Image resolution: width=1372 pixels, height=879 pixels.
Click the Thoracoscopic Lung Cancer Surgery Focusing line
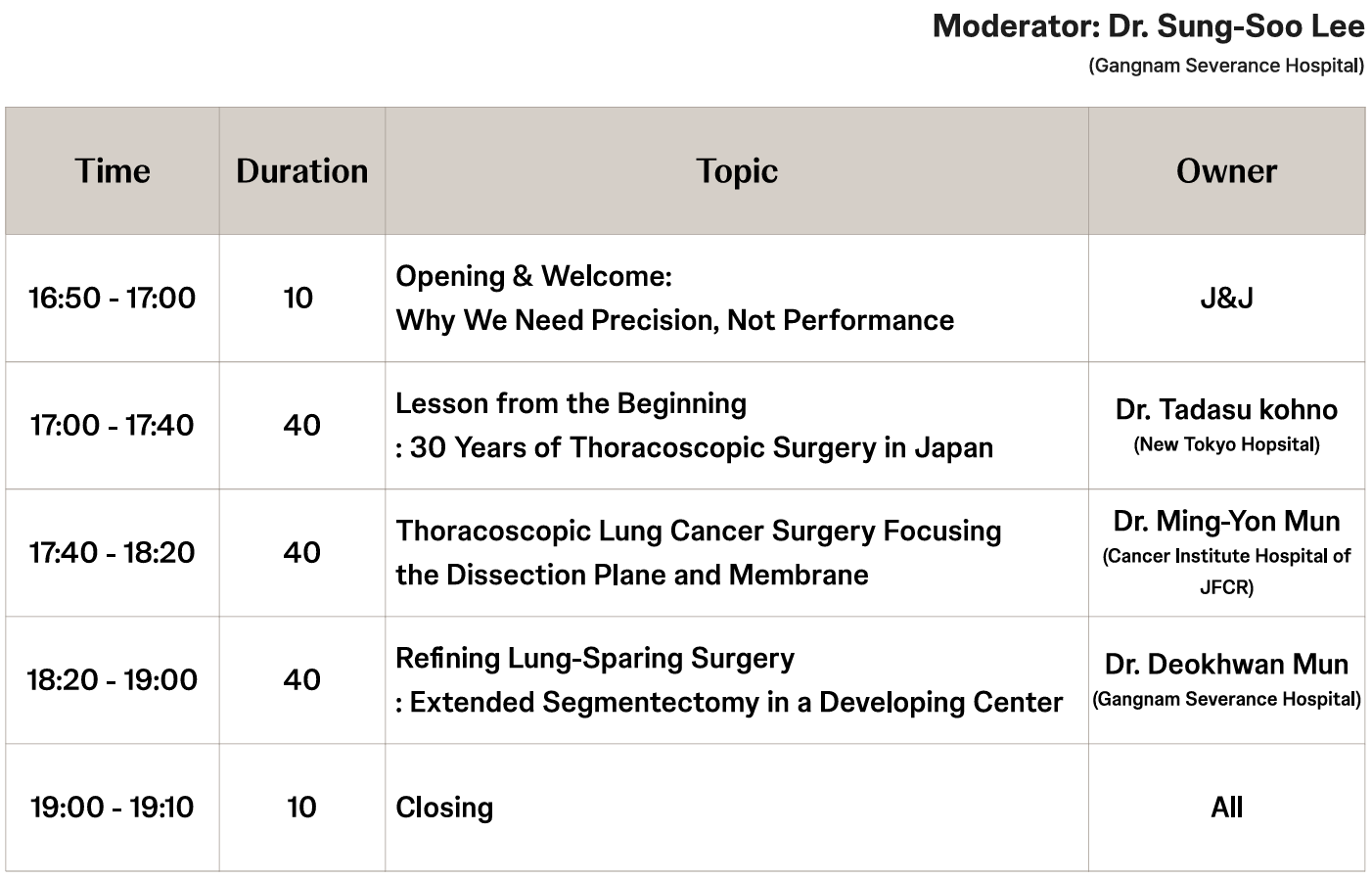click(x=698, y=531)
